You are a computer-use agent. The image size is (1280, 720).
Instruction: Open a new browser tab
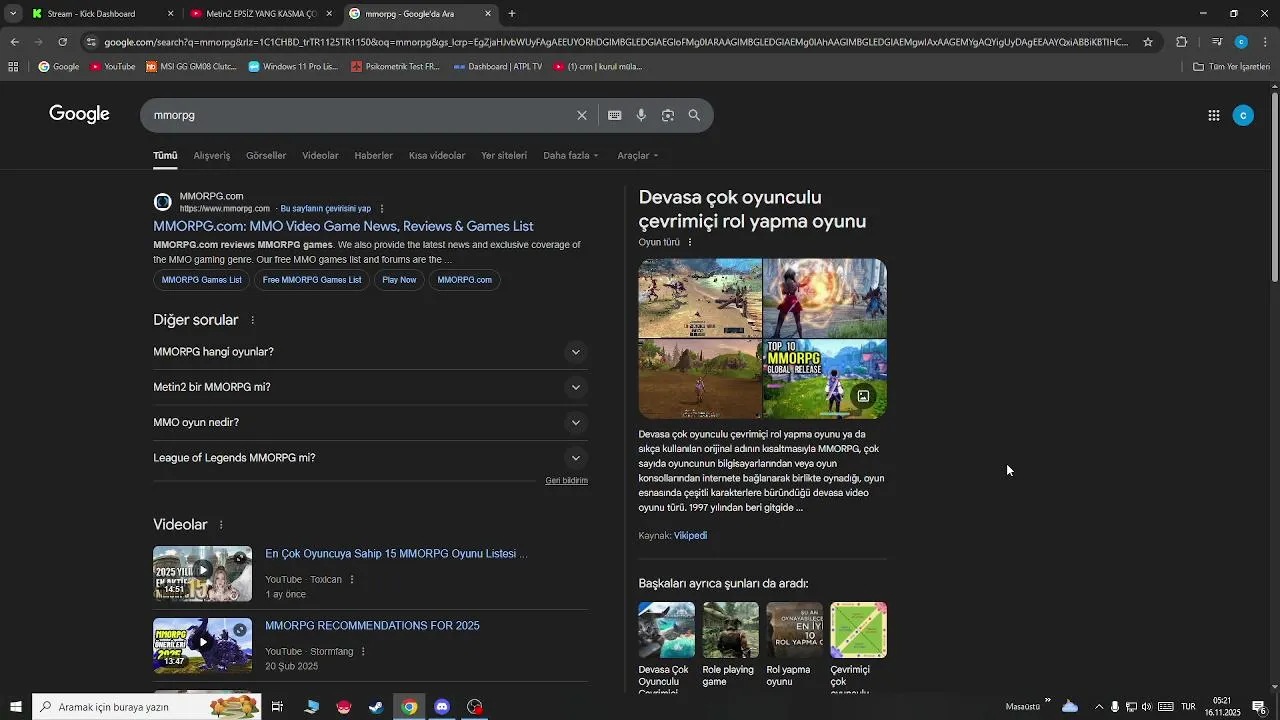[x=512, y=14]
